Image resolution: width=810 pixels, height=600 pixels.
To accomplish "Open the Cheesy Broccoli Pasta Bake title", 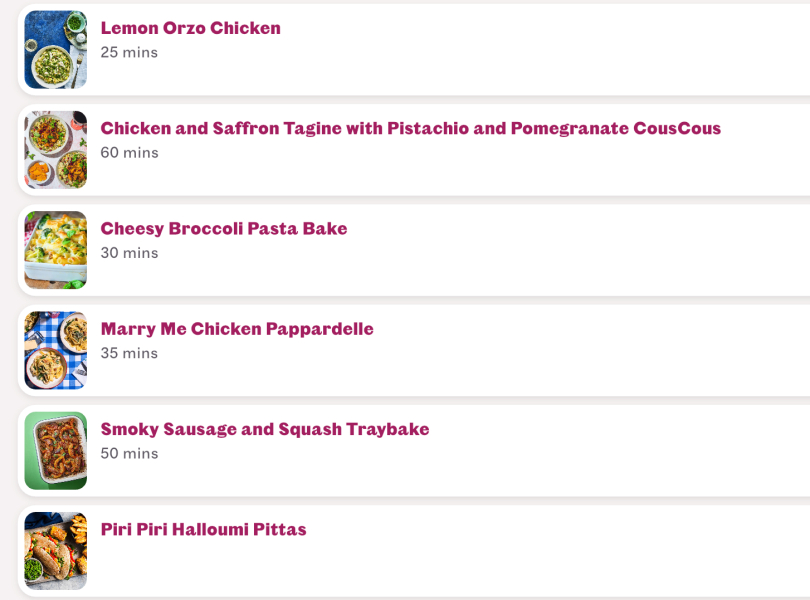I will coord(224,228).
